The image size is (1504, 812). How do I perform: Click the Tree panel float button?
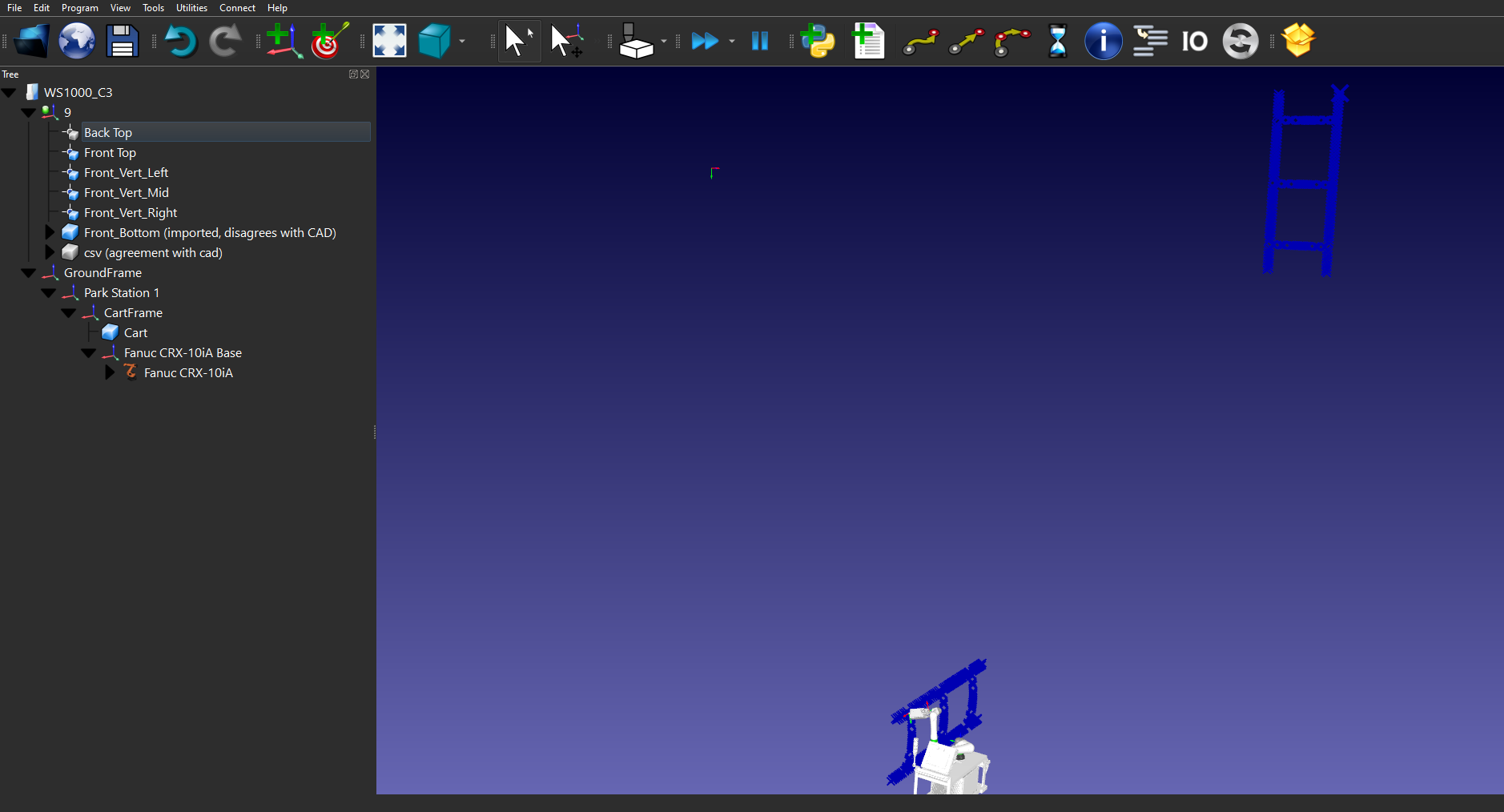[353, 74]
